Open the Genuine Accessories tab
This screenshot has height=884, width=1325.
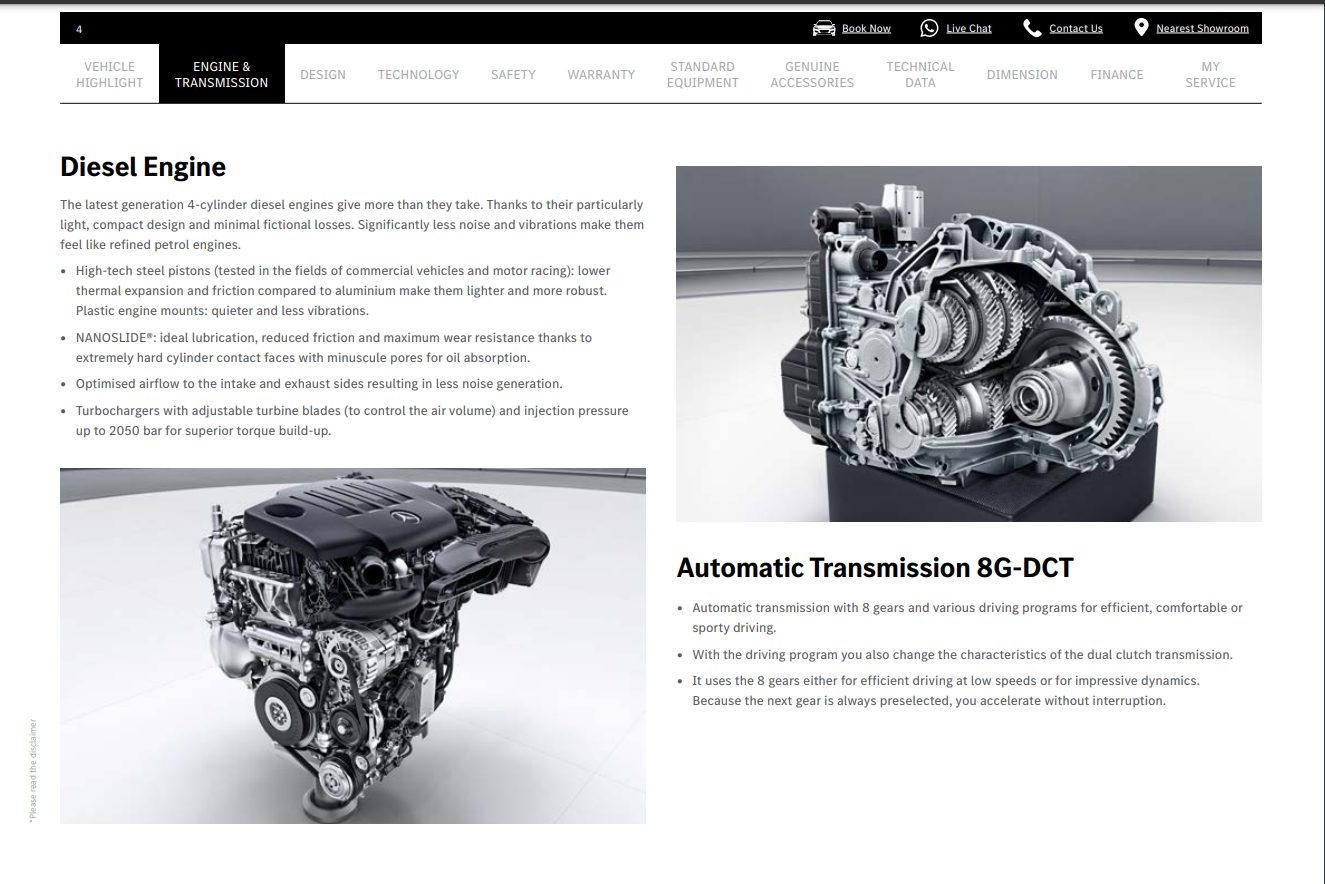812,74
